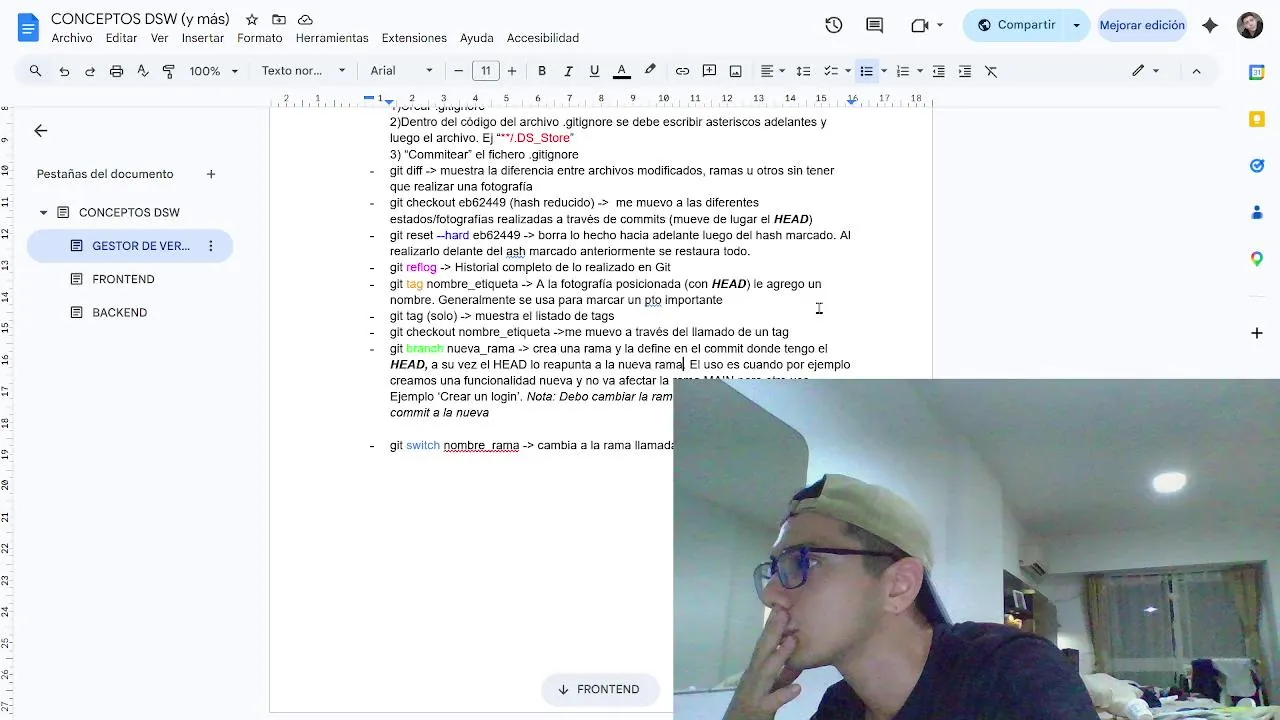Open the Google account avatar
This screenshot has width=1280, height=720.
click(x=1250, y=25)
